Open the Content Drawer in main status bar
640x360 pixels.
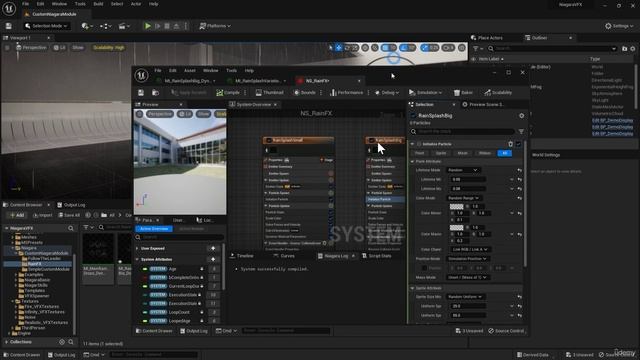click(22, 355)
